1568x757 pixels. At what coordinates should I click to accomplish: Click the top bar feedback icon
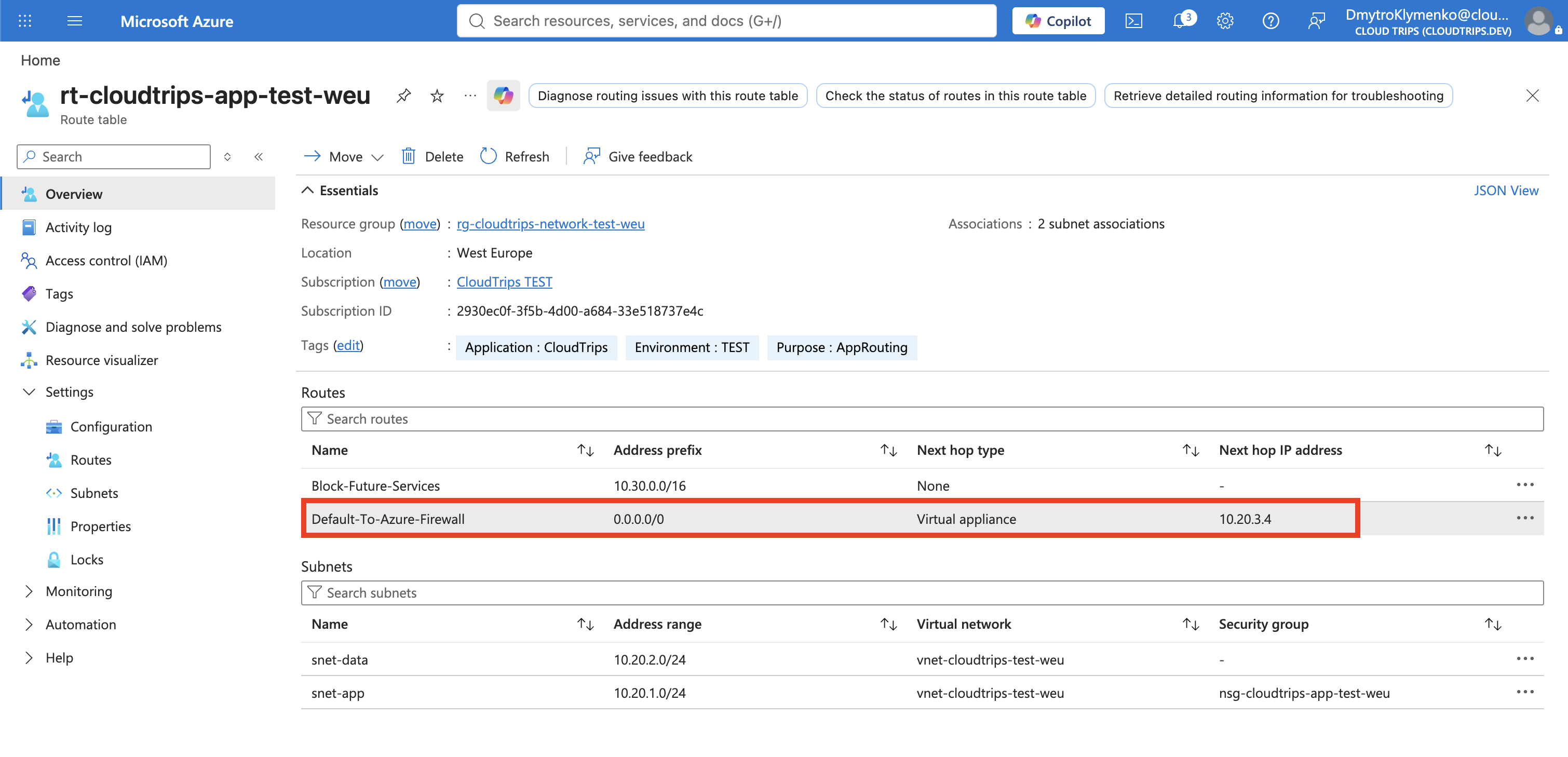tap(1316, 21)
